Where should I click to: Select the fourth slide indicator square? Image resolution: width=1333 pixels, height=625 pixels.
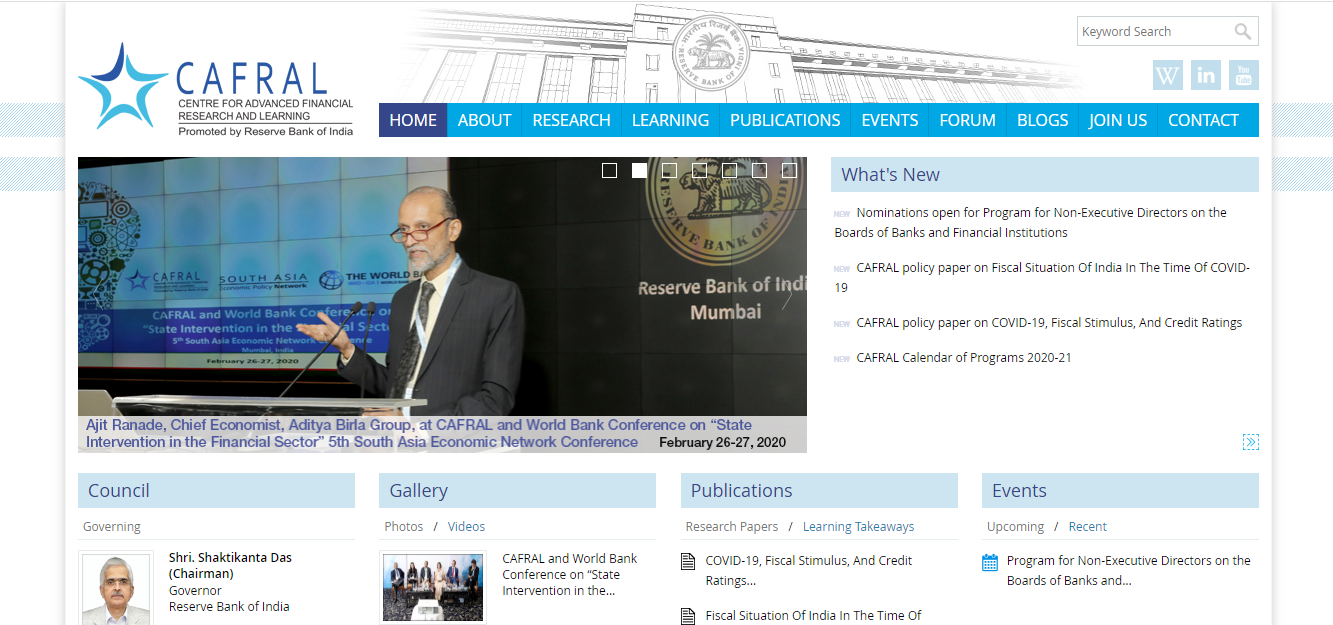pyautogui.click(x=699, y=171)
